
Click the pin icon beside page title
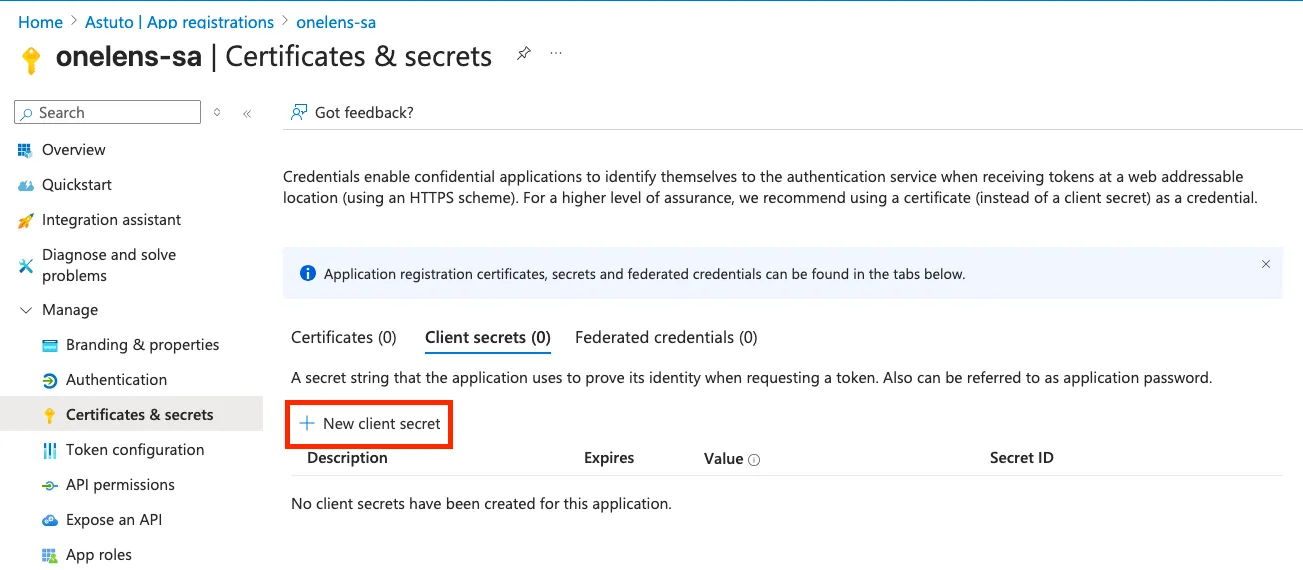[523, 54]
